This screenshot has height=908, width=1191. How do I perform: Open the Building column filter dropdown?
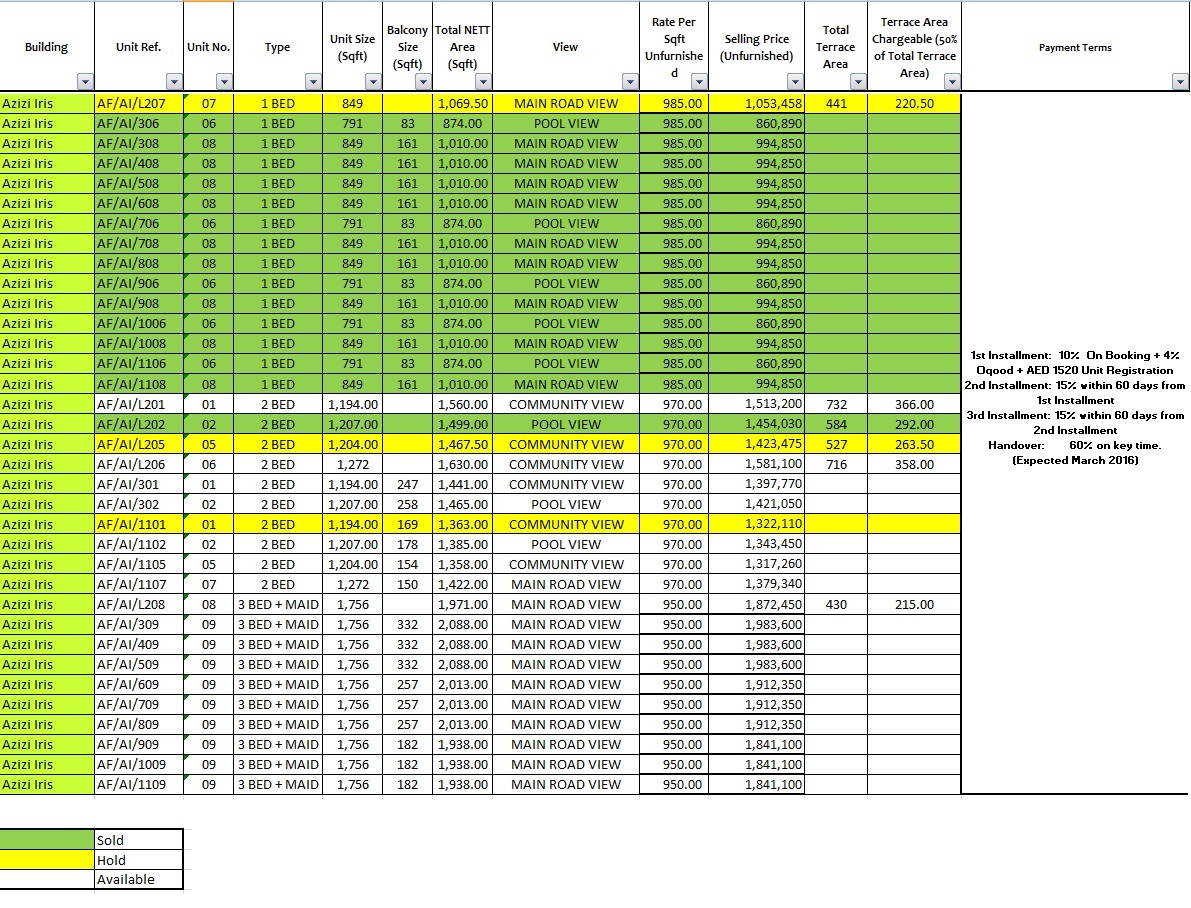click(x=85, y=81)
